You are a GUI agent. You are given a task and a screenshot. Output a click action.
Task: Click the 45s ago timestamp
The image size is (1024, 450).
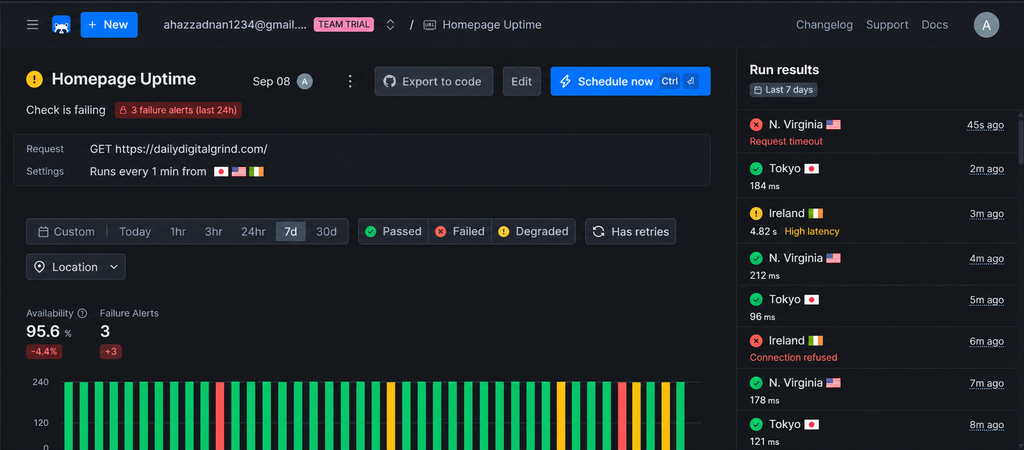point(985,125)
